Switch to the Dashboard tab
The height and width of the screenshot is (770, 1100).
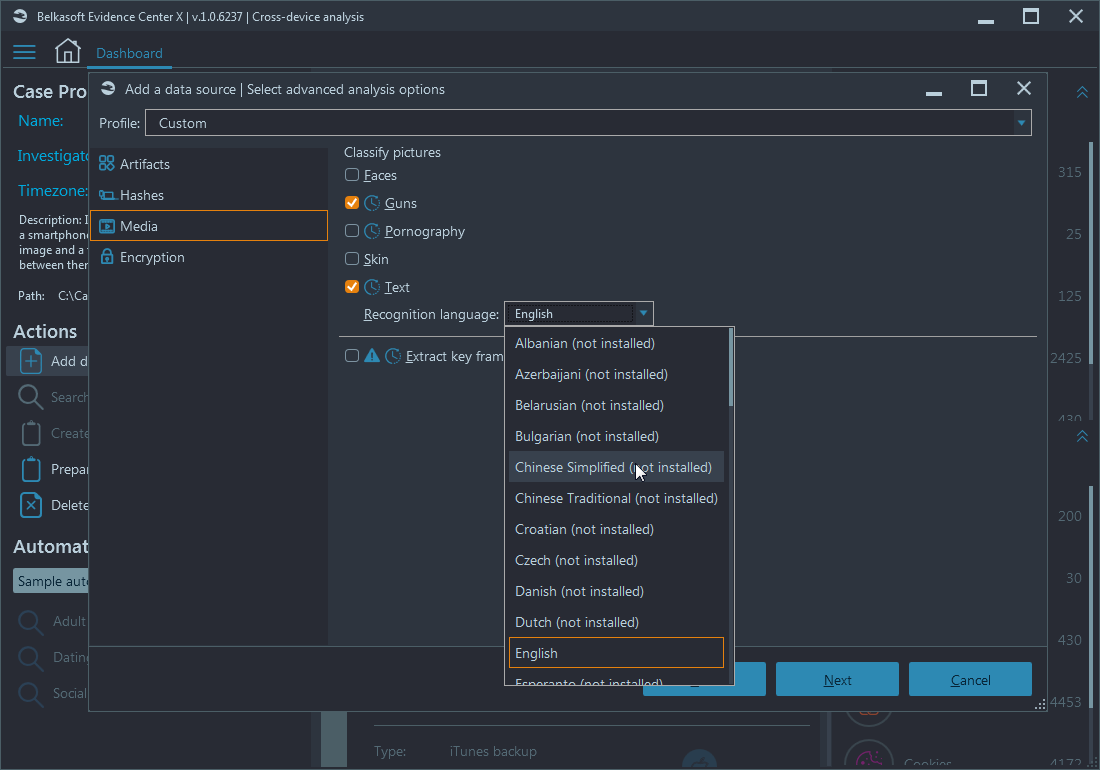(129, 53)
